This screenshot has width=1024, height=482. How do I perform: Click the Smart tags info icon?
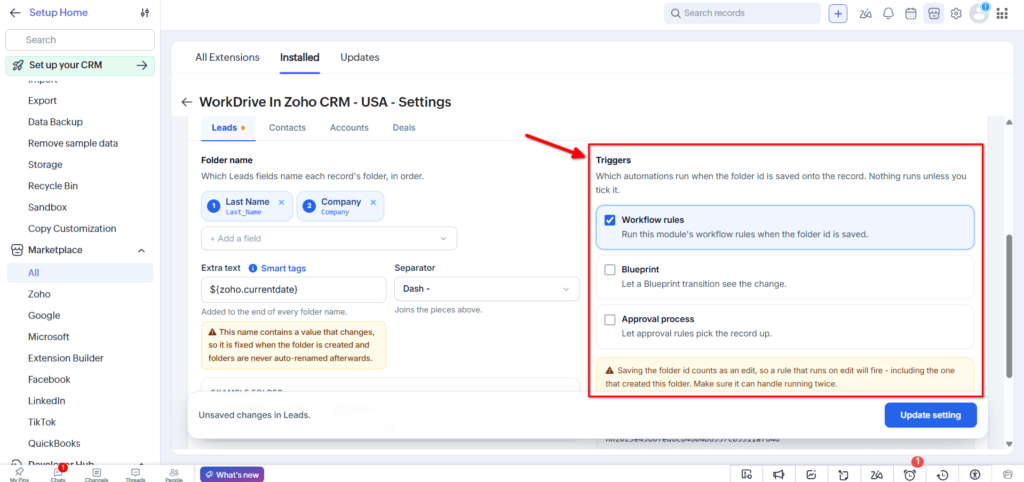(x=253, y=268)
